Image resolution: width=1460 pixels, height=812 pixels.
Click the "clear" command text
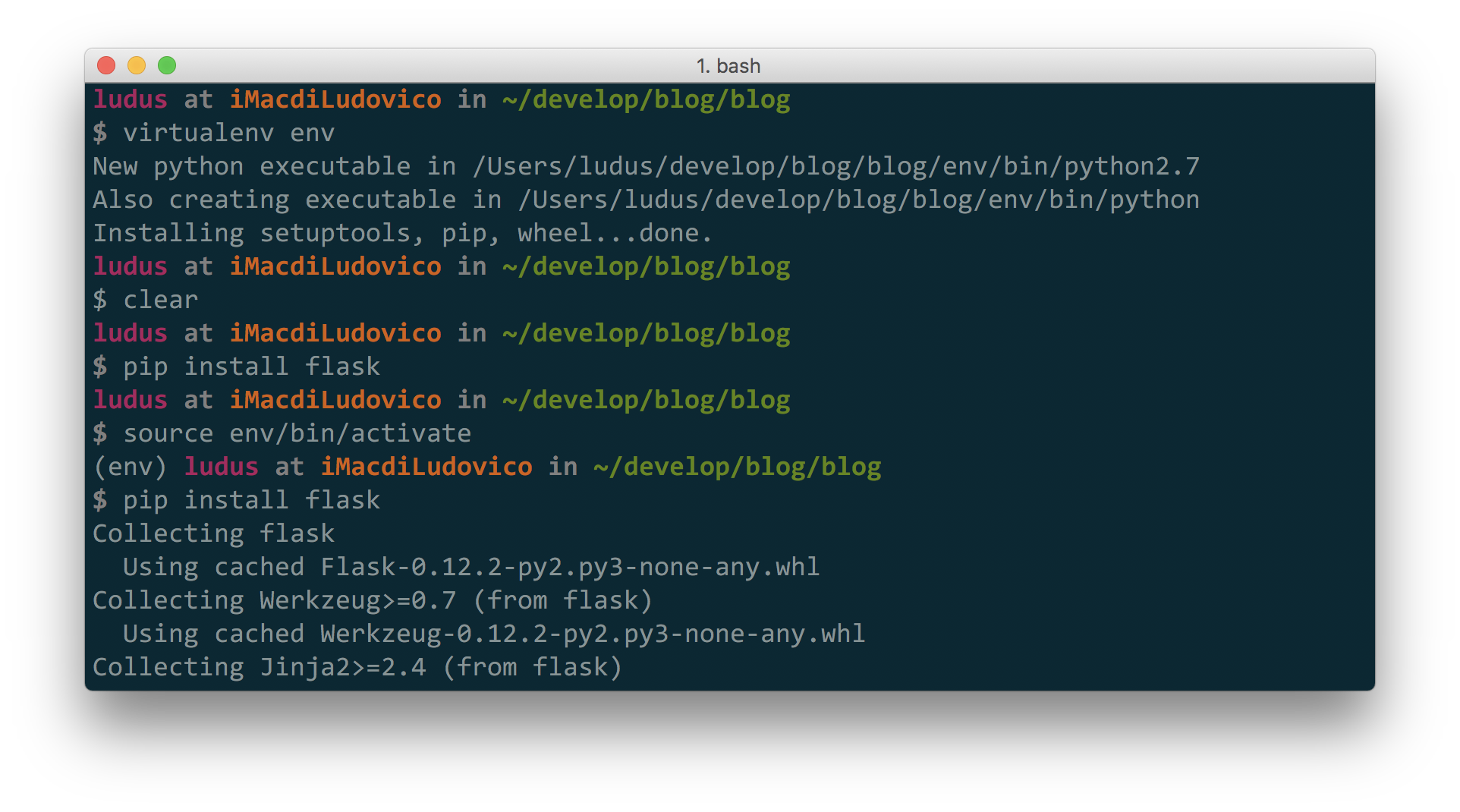[160, 300]
